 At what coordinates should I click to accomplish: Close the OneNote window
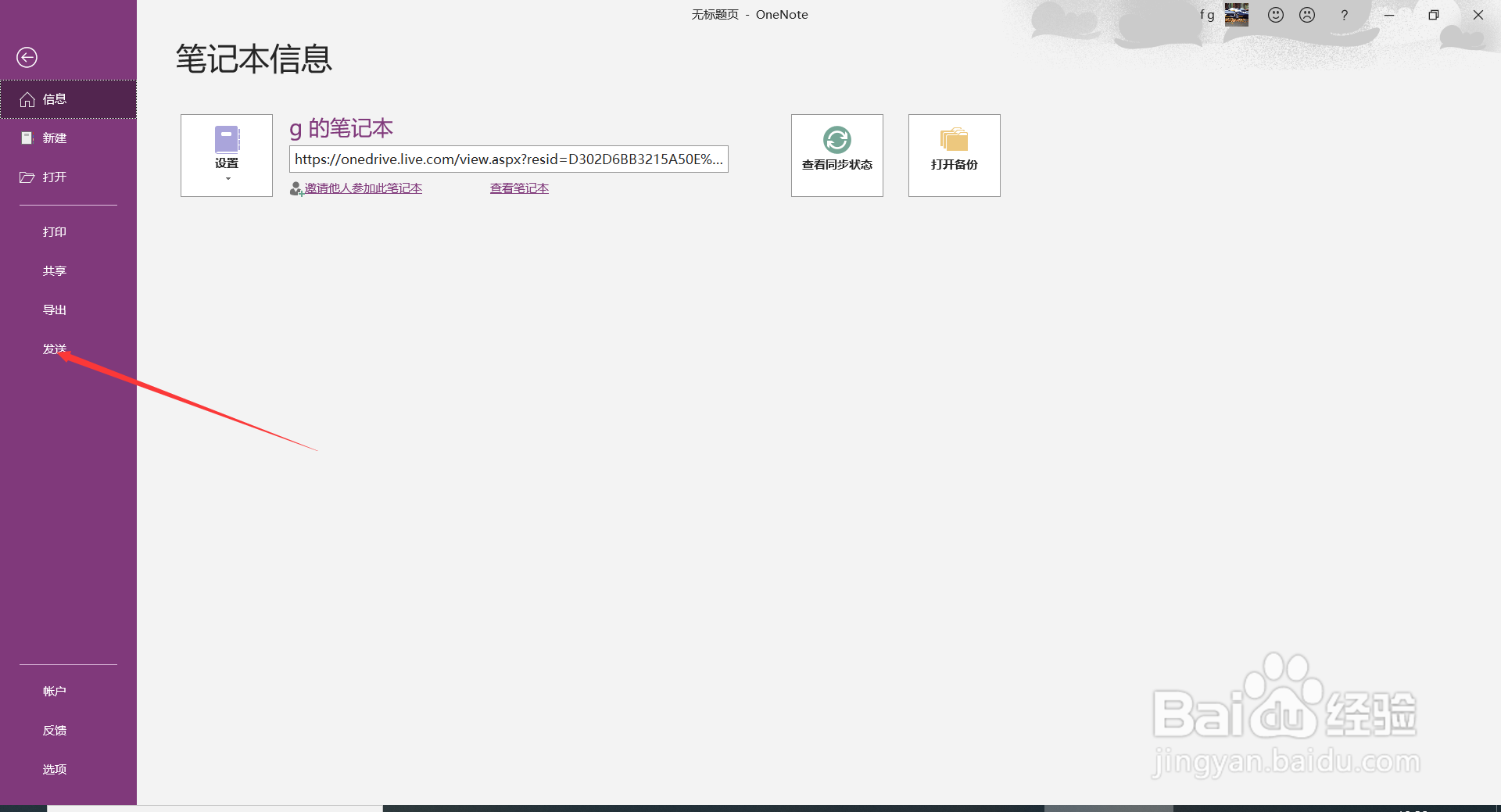[x=1478, y=15]
